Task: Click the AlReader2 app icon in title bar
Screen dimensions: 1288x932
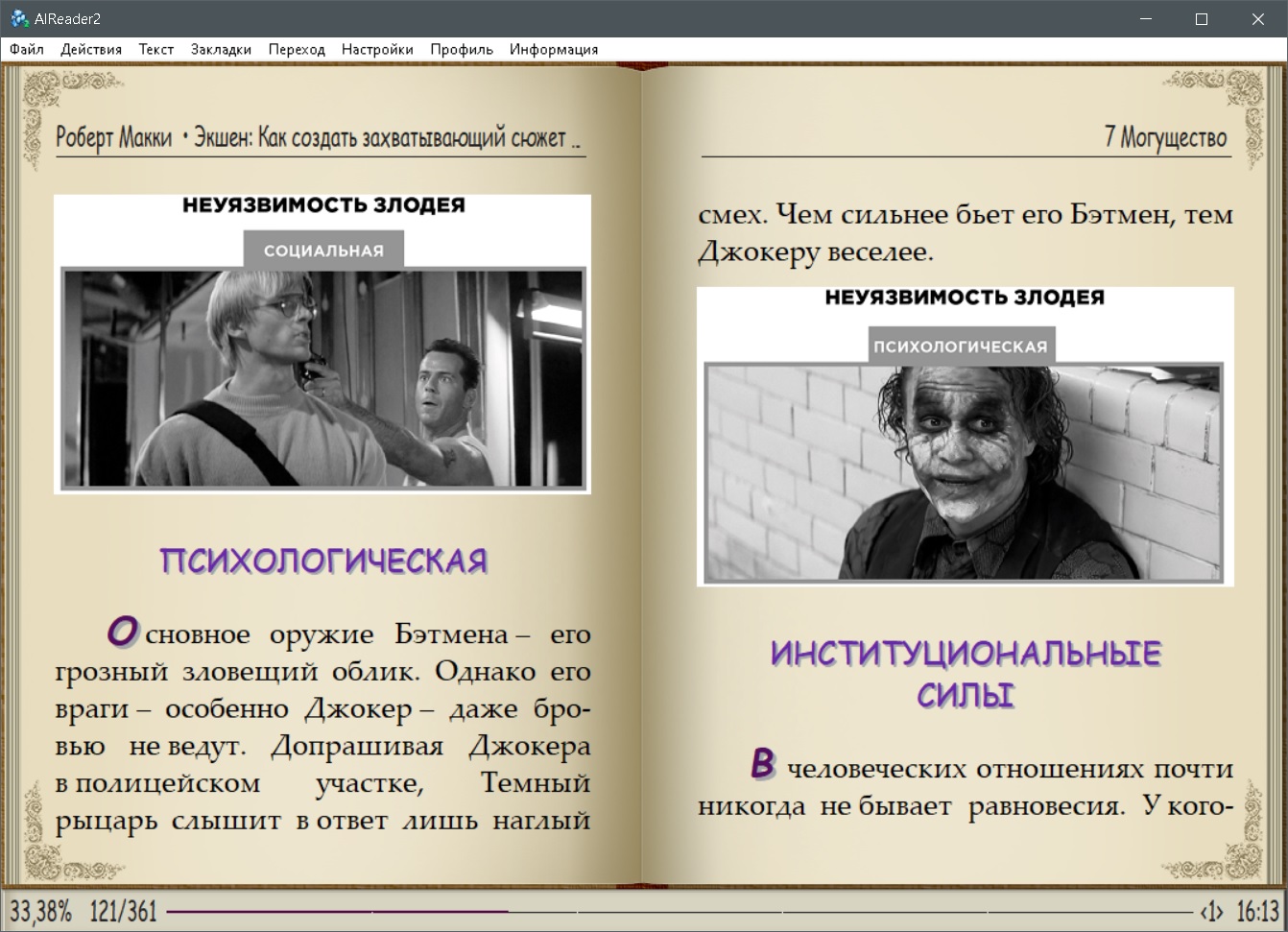Action: [18, 18]
